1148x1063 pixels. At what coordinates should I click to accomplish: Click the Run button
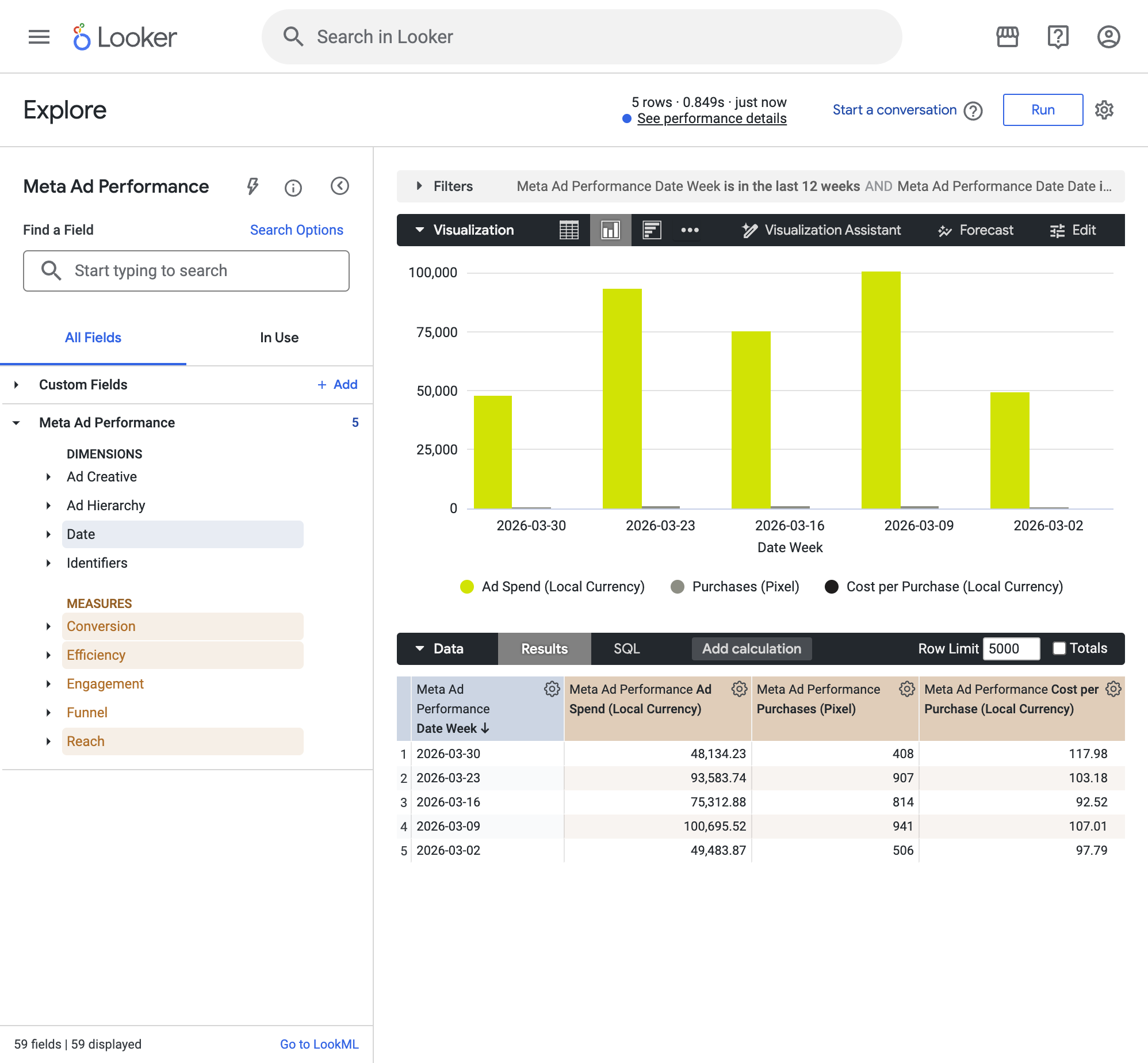click(1043, 110)
